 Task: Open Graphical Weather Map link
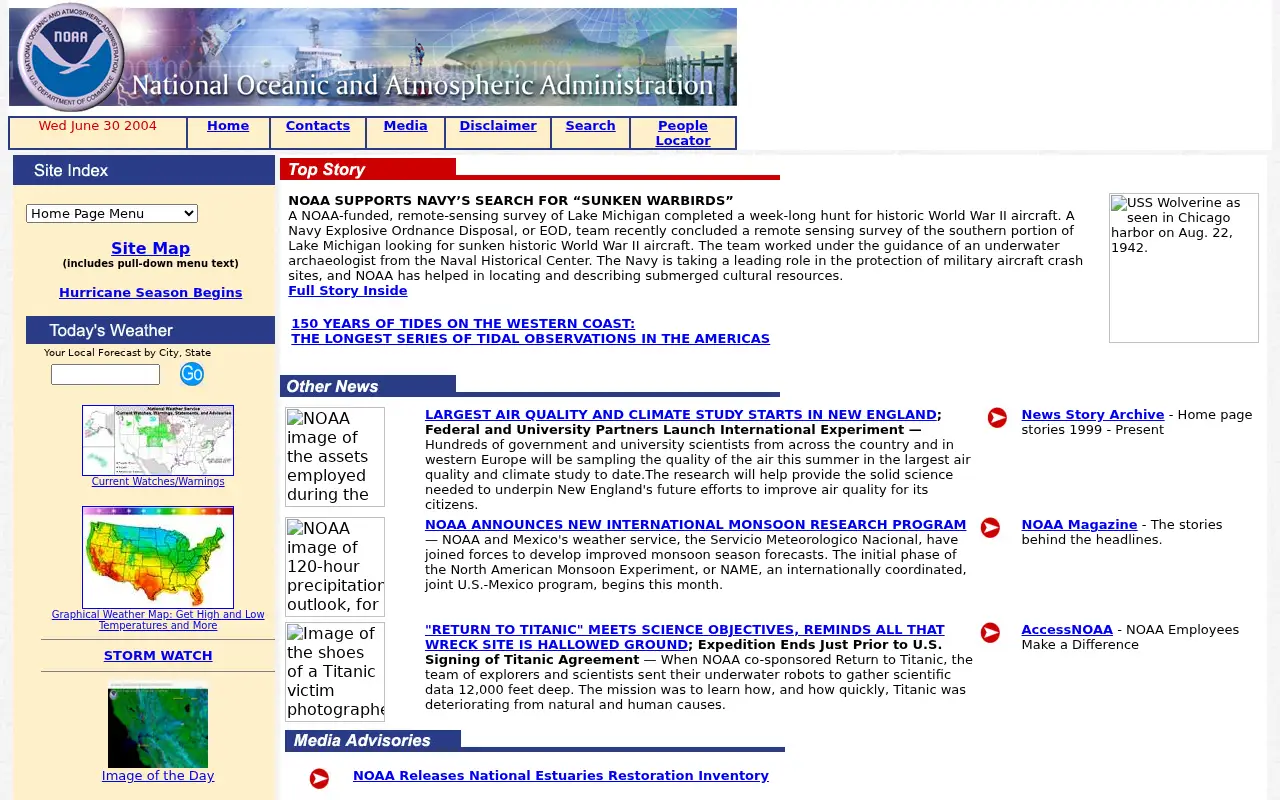(x=158, y=620)
